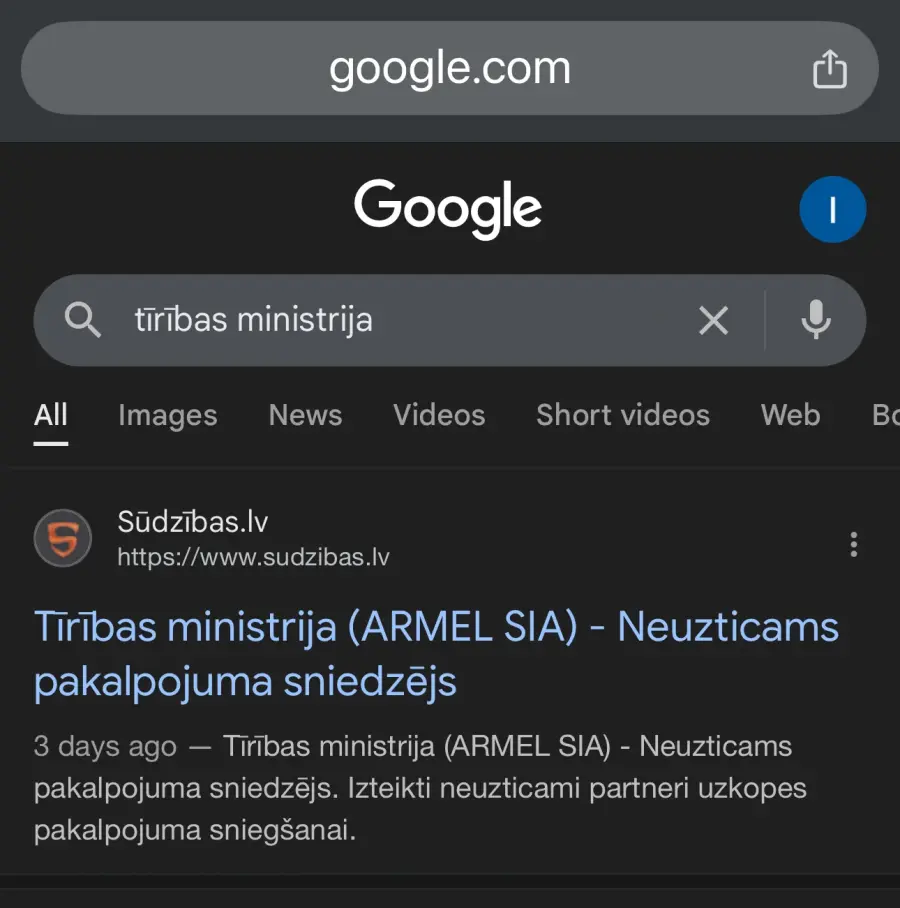Focus the search box containing tīrības ministrija
This screenshot has width=900, height=908.
[400, 320]
